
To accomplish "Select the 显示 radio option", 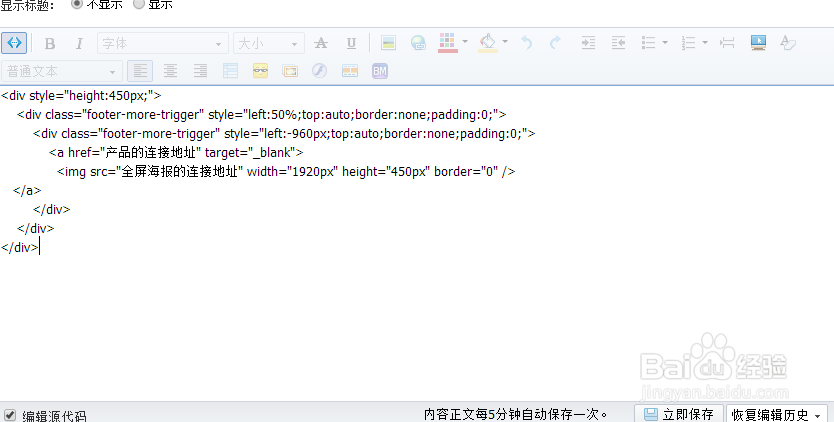I will point(139,4).
